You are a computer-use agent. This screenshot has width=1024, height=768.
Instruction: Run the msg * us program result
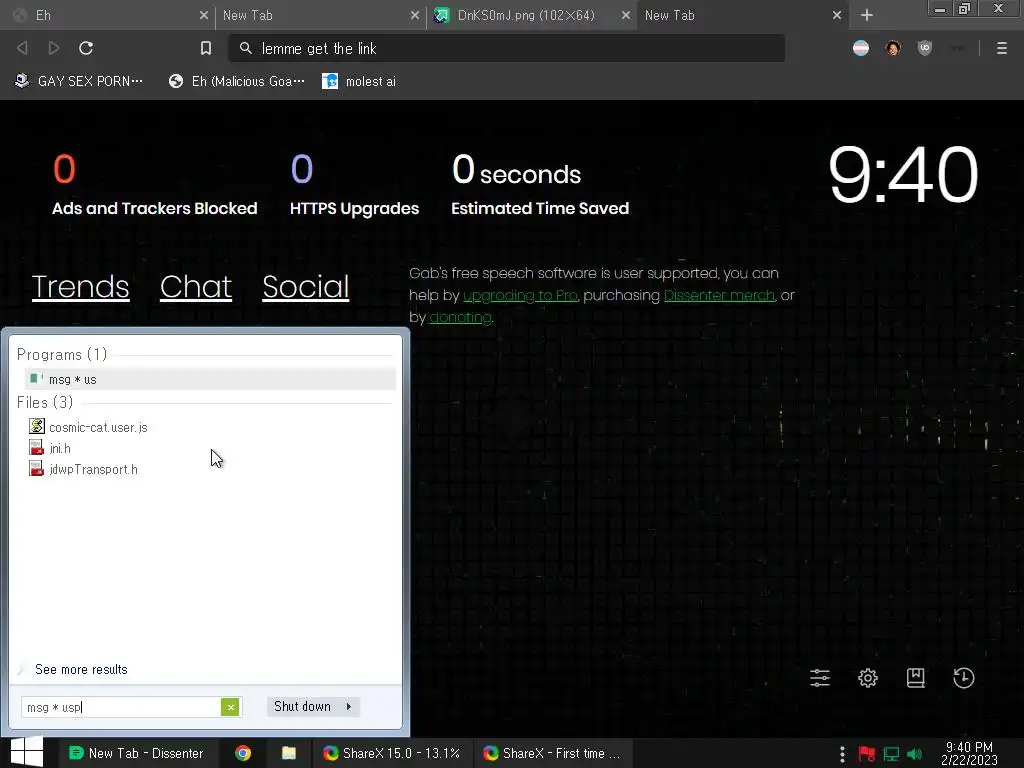[x=210, y=379]
